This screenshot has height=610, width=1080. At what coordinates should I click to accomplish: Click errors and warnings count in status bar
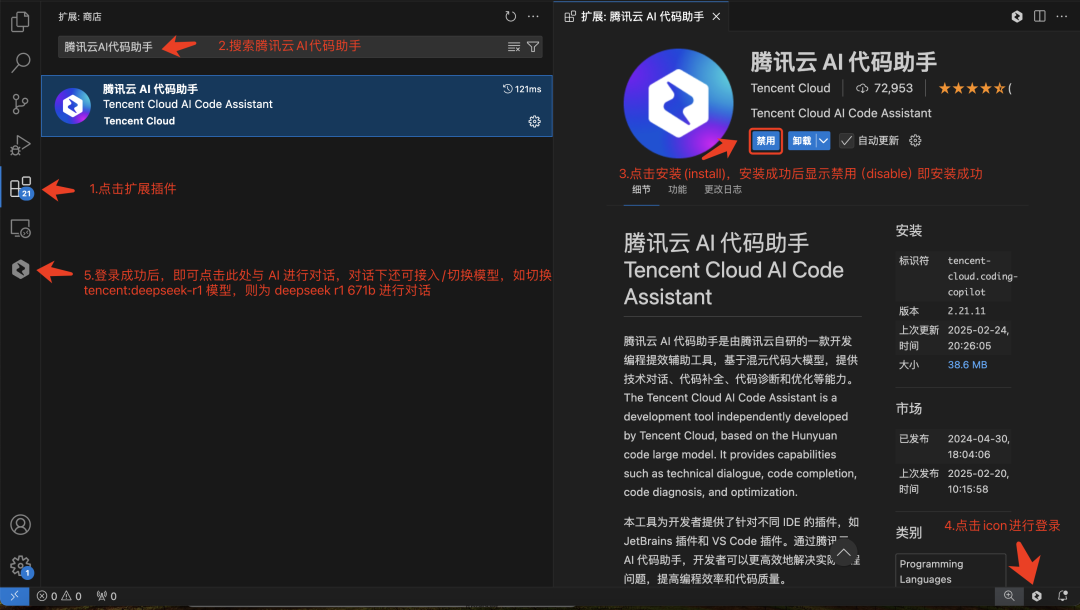(59, 596)
